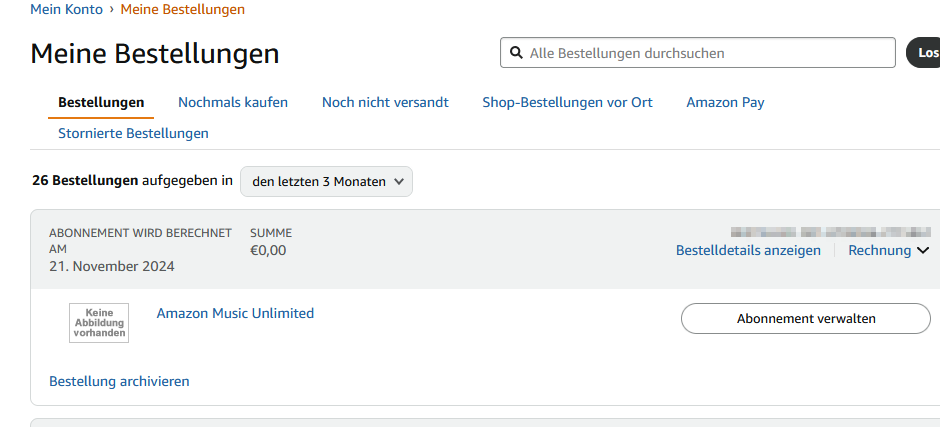Go to Shop-Bestellungen vor Ort tab
Image resolution: width=940 pixels, height=427 pixels.
(567, 103)
